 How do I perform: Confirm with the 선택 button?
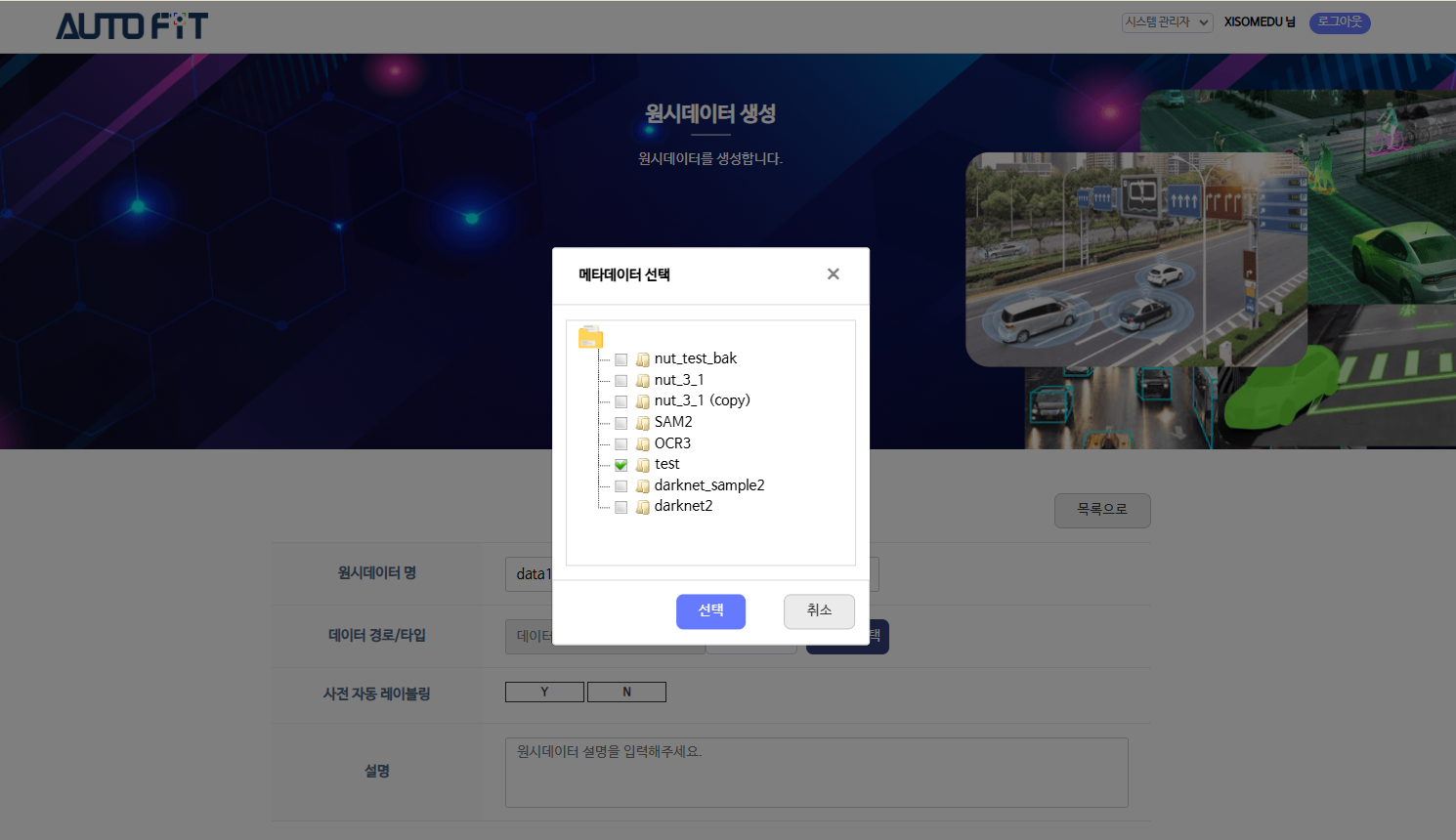coord(710,611)
